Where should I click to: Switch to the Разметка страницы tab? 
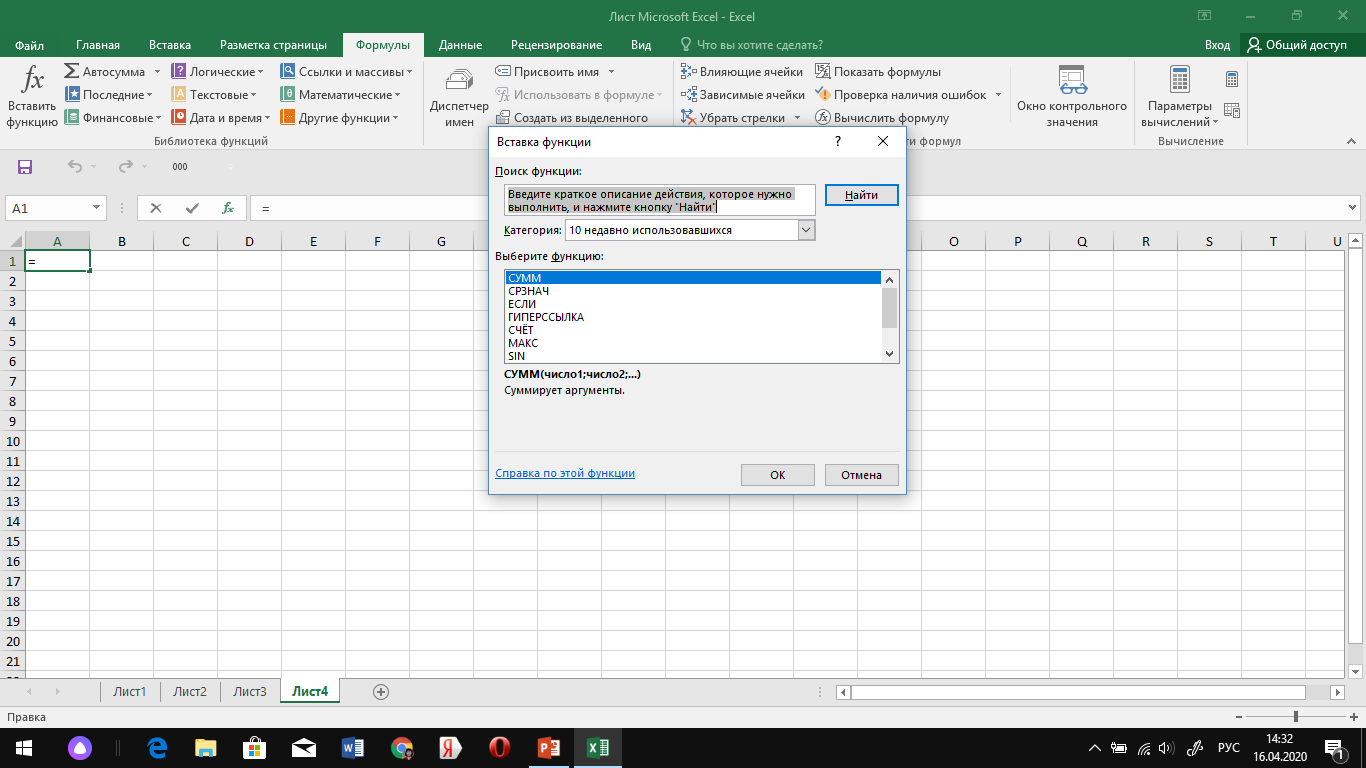coord(273,45)
